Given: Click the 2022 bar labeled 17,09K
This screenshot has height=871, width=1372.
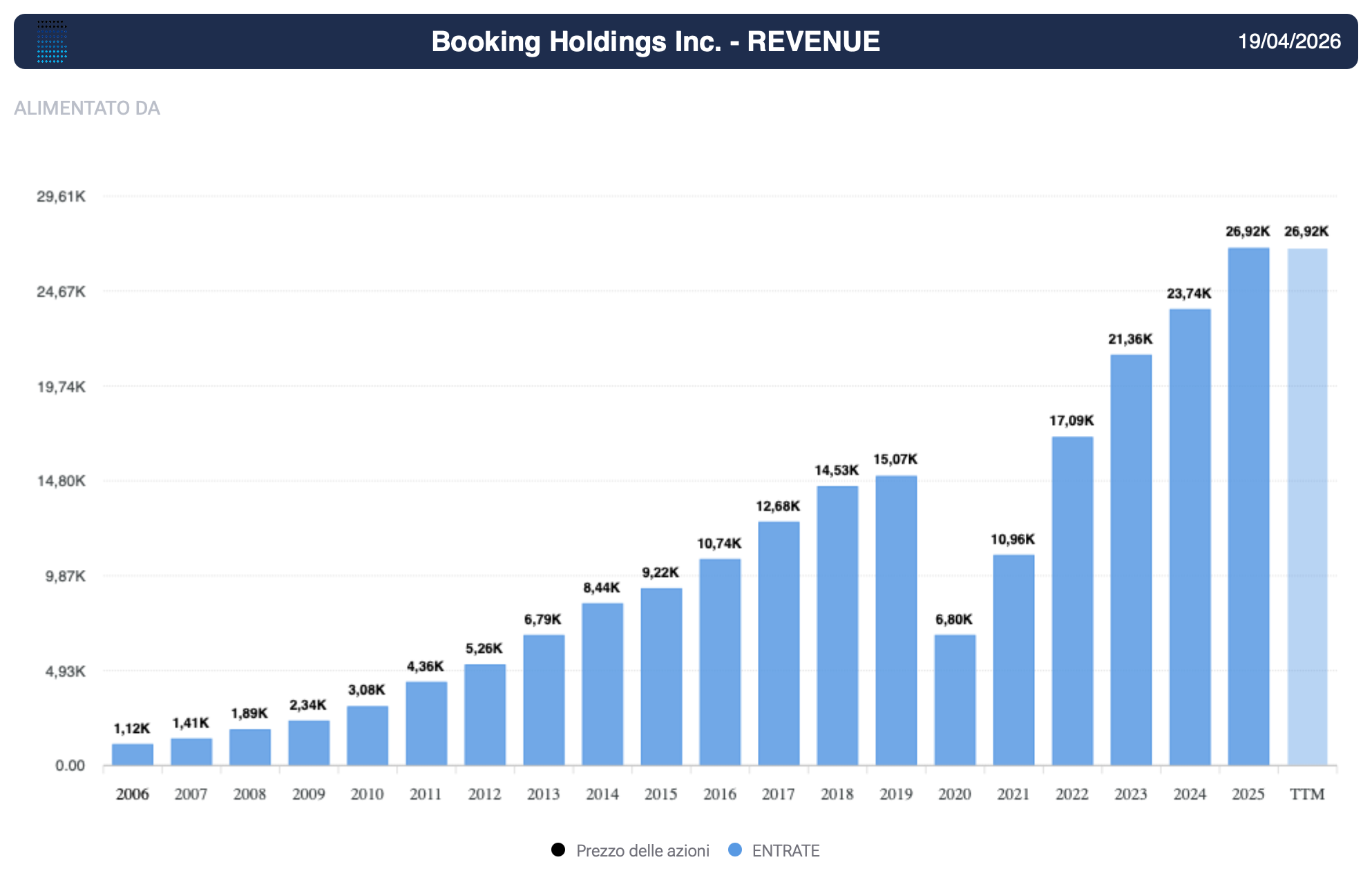Looking at the screenshot, I should point(1072,600).
